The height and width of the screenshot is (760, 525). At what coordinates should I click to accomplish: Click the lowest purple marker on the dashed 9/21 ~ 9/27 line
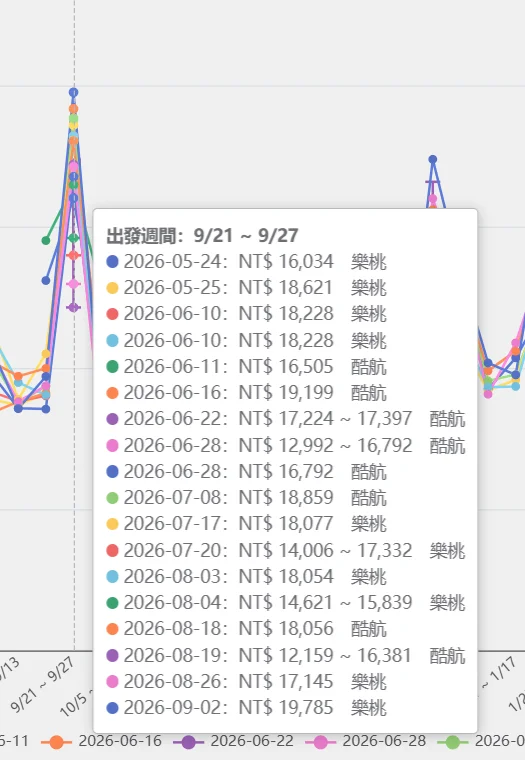coord(74,307)
